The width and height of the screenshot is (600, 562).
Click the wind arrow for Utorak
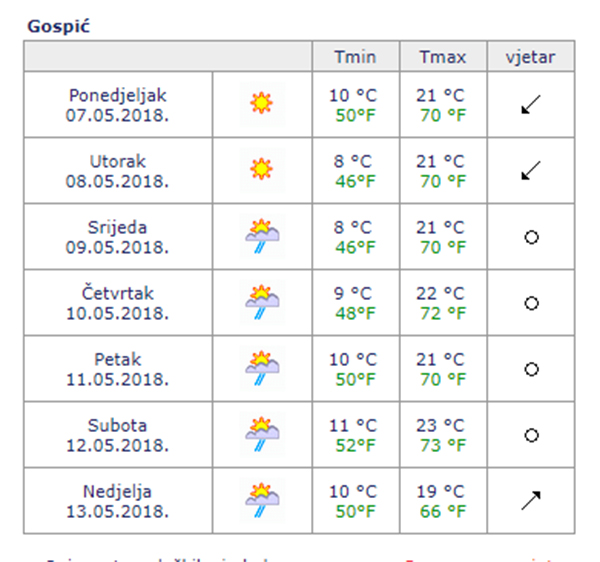[x=531, y=170]
